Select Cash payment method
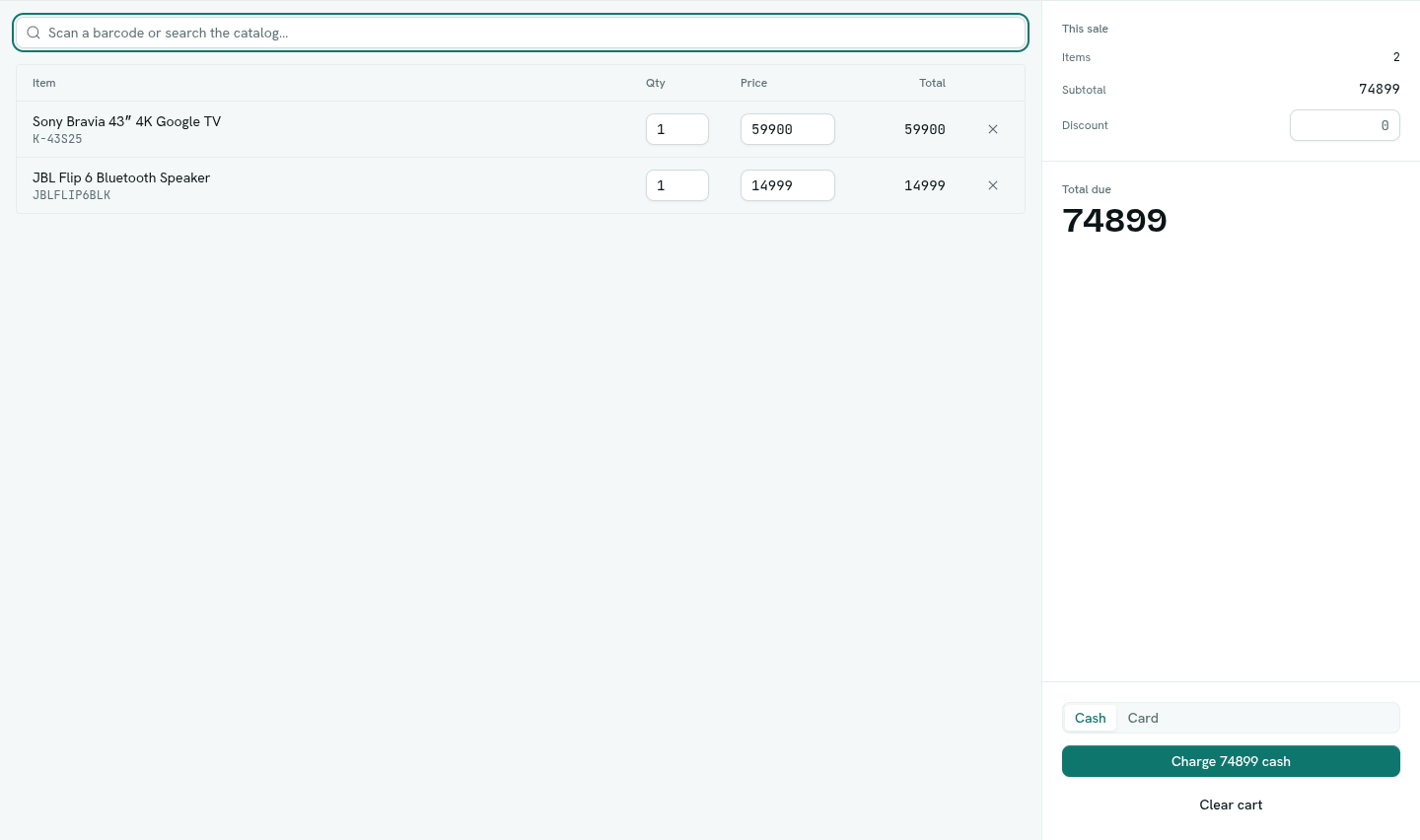This screenshot has width=1420, height=840. point(1091,718)
